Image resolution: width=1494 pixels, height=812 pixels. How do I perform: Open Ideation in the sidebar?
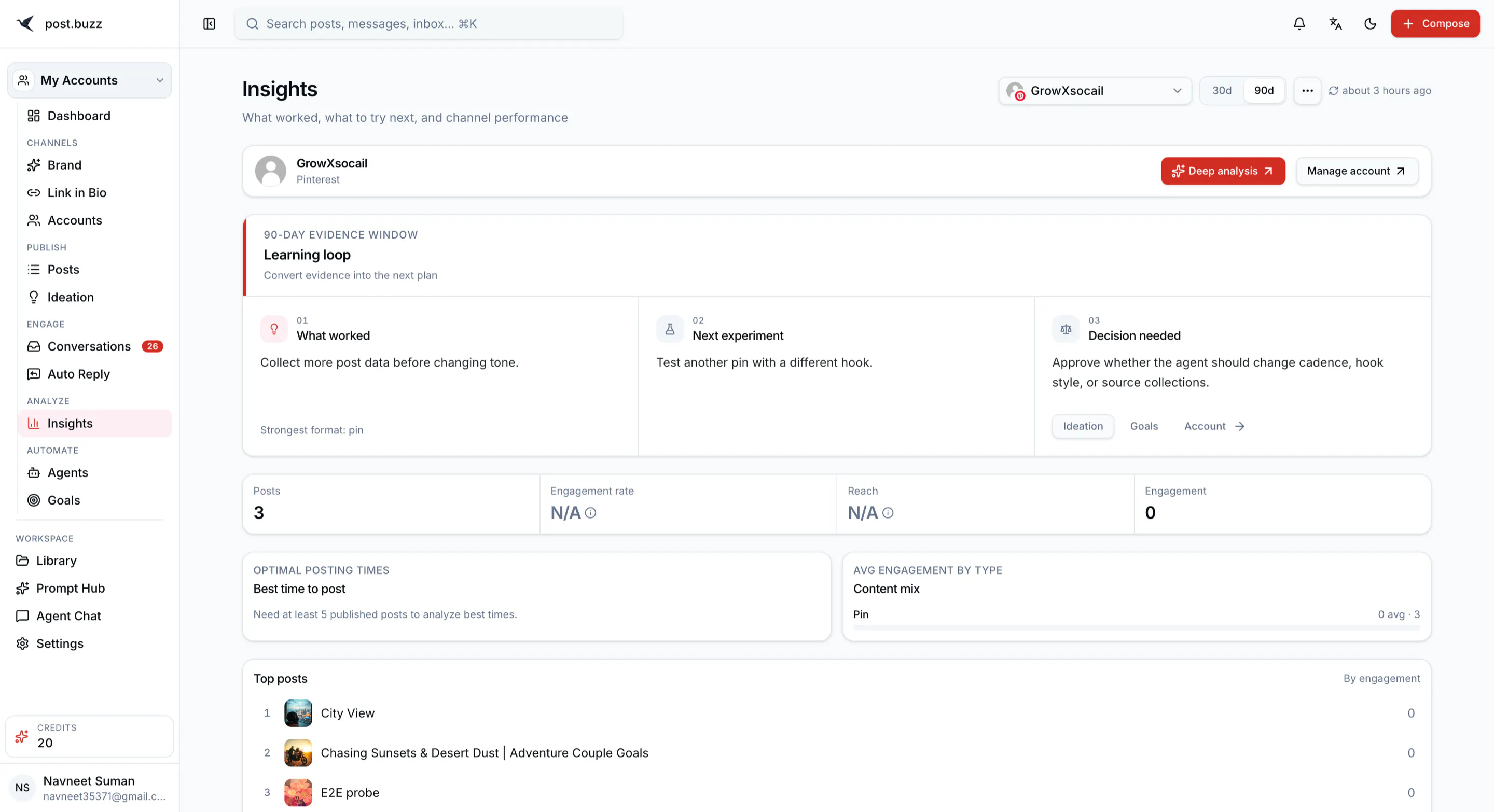95,297
